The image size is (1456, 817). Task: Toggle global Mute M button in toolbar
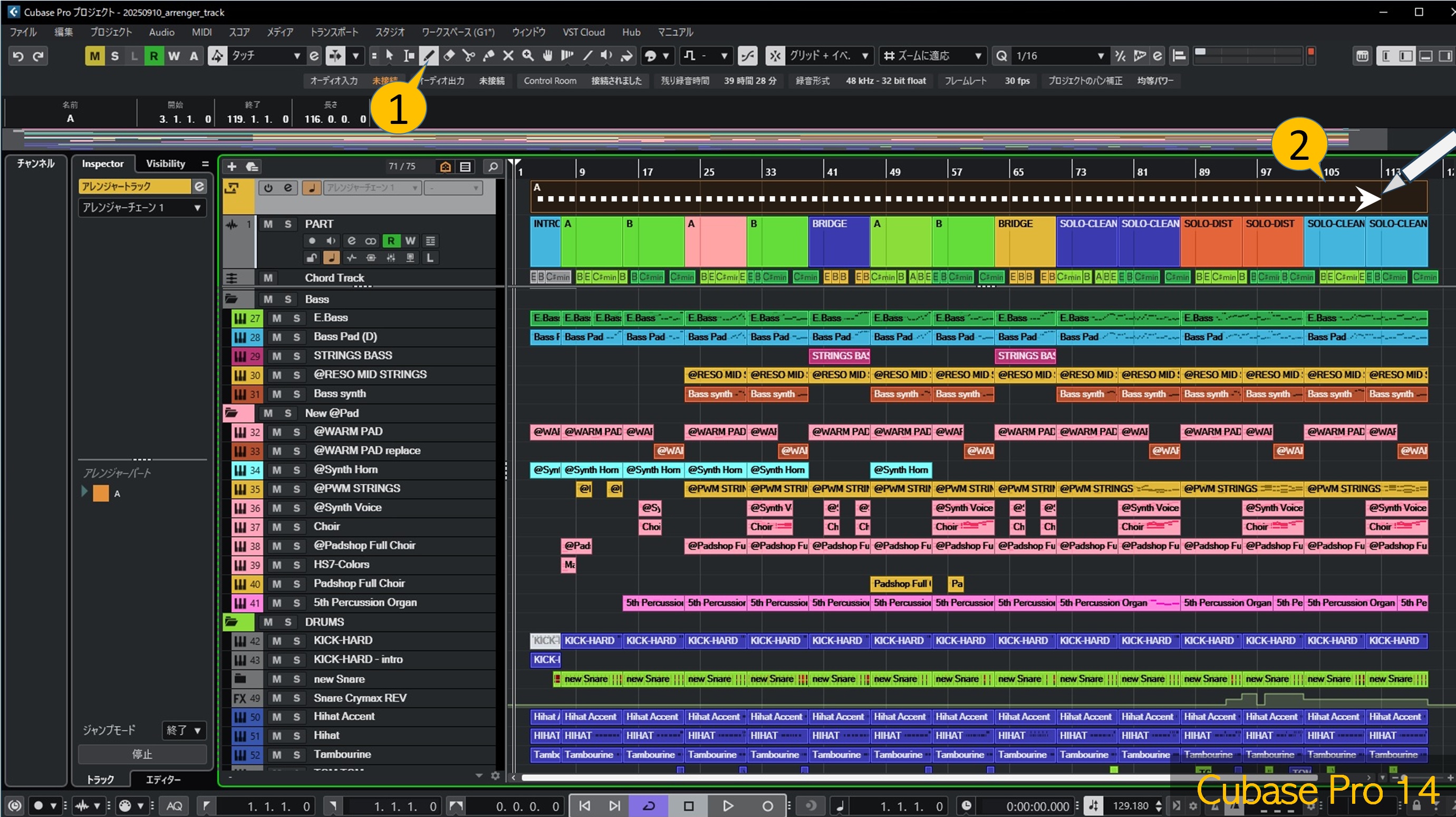pyautogui.click(x=94, y=55)
